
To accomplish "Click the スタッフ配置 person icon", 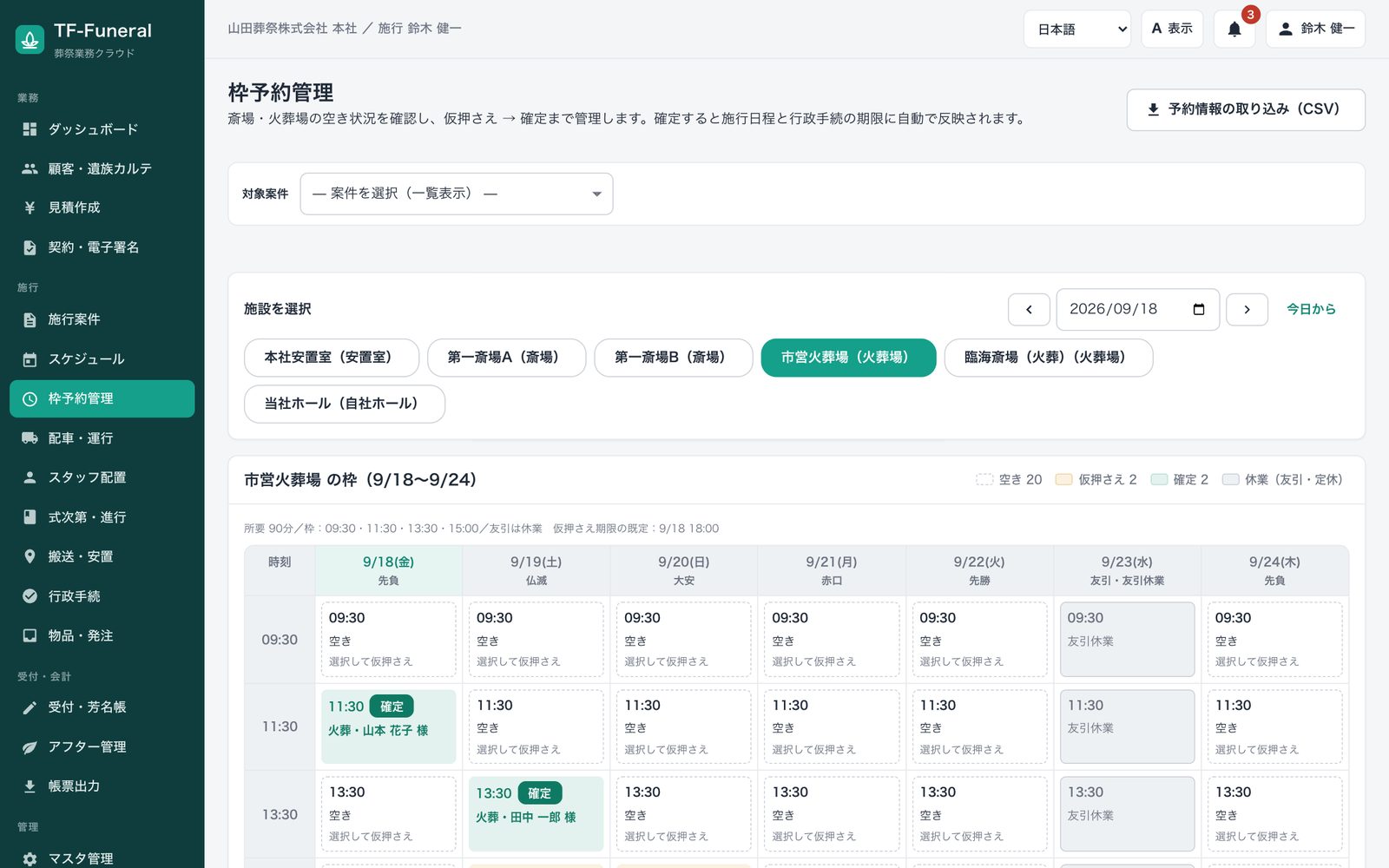I will pyautogui.click(x=30, y=477).
